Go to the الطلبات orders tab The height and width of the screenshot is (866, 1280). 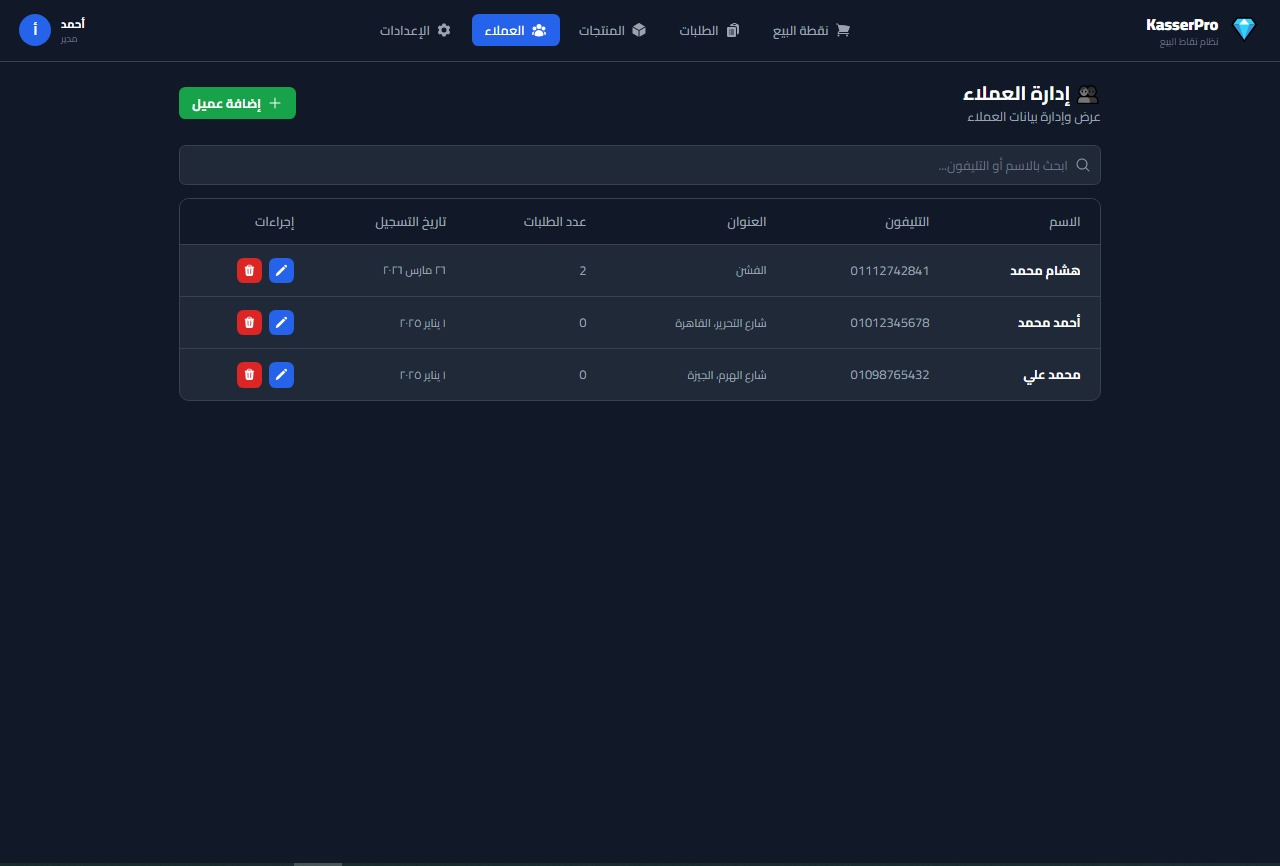[x=709, y=30]
